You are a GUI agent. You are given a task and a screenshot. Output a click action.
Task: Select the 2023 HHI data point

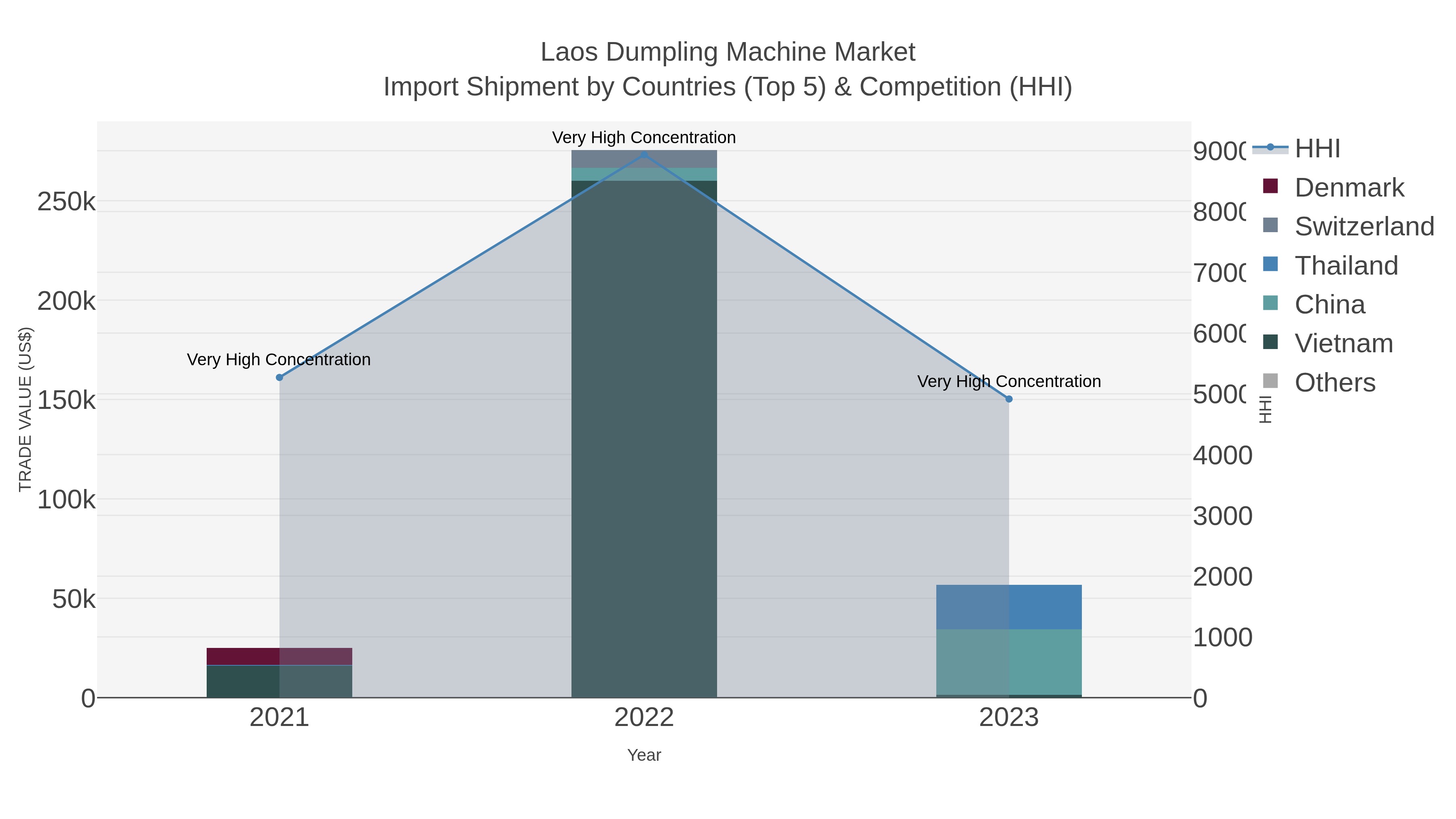click(1009, 399)
